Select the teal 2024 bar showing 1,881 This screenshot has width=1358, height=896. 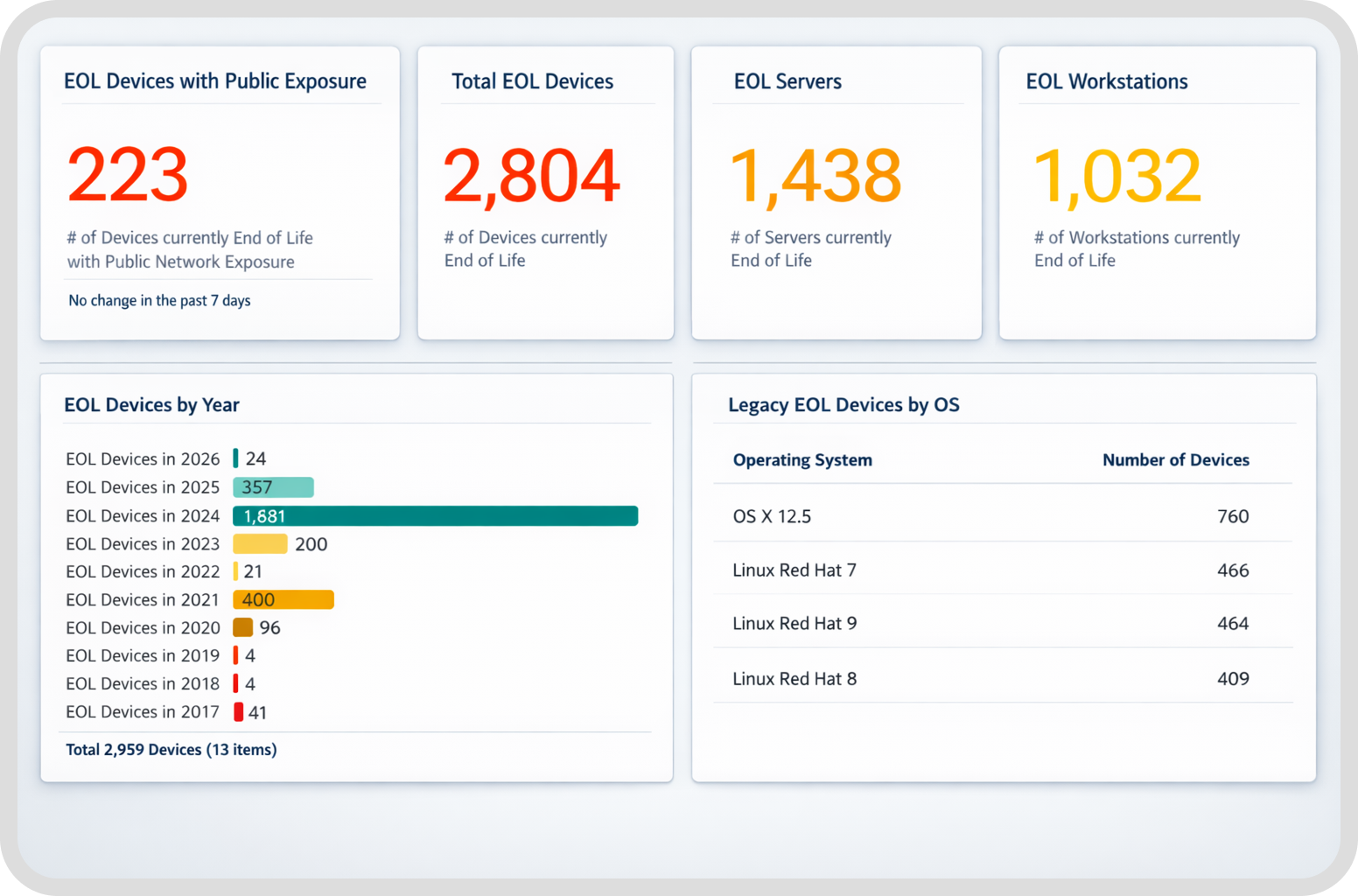pos(435,516)
